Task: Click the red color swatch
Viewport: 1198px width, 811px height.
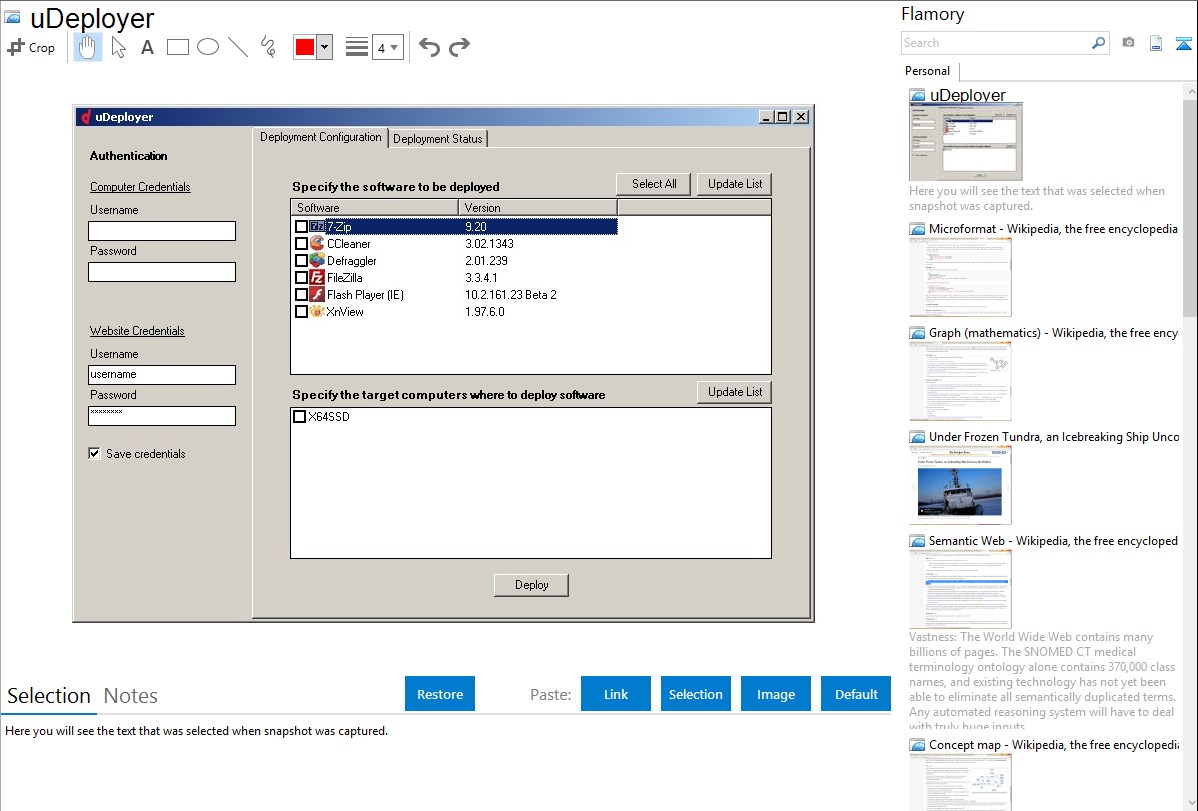Action: coord(305,47)
